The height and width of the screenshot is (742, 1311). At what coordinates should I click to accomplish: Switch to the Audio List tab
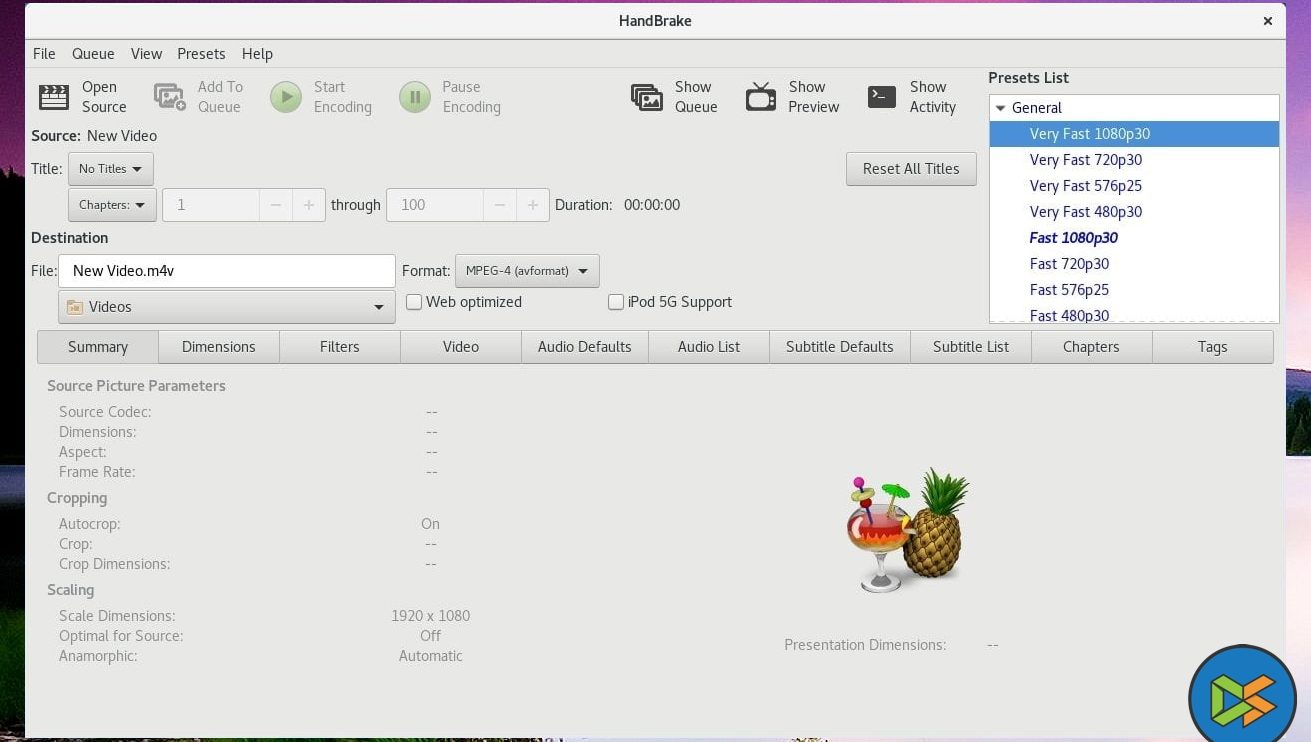click(708, 347)
